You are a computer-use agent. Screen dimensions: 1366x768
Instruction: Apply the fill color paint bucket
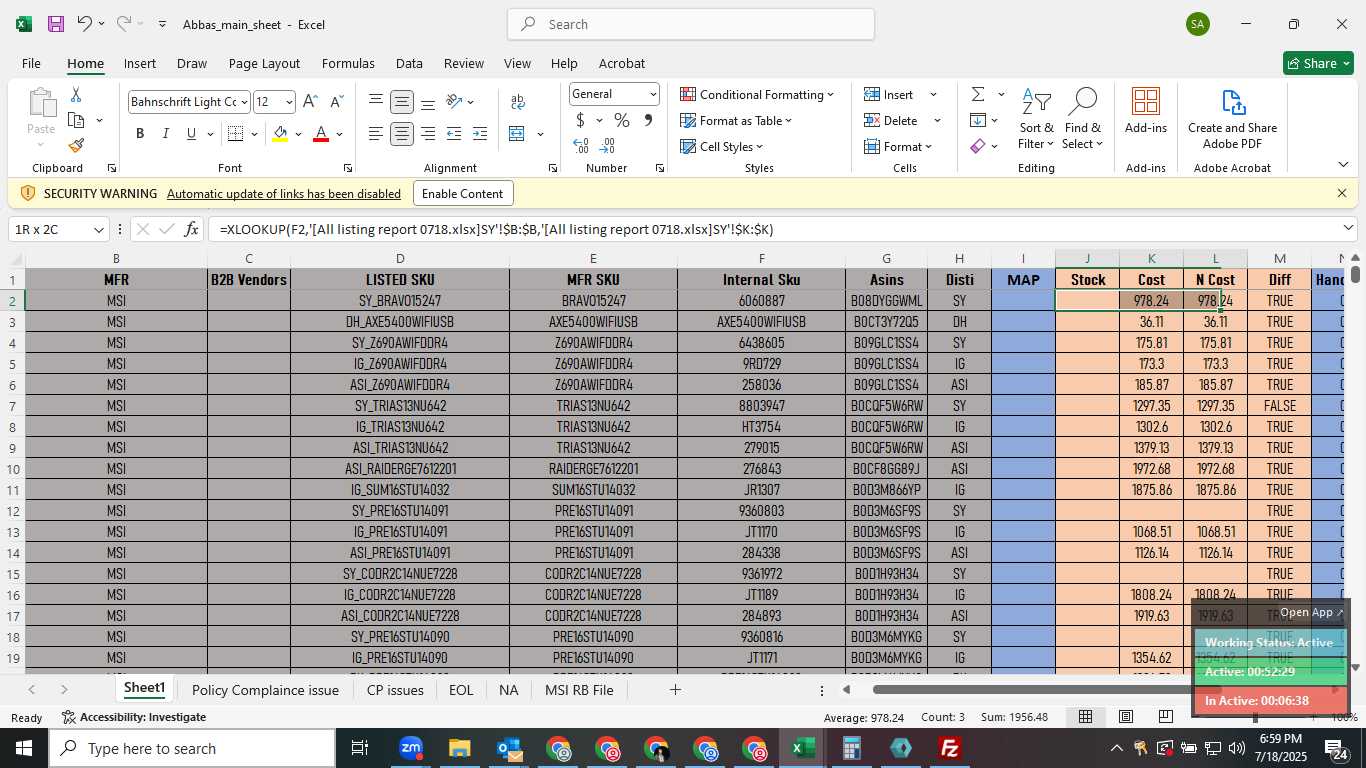[x=280, y=134]
